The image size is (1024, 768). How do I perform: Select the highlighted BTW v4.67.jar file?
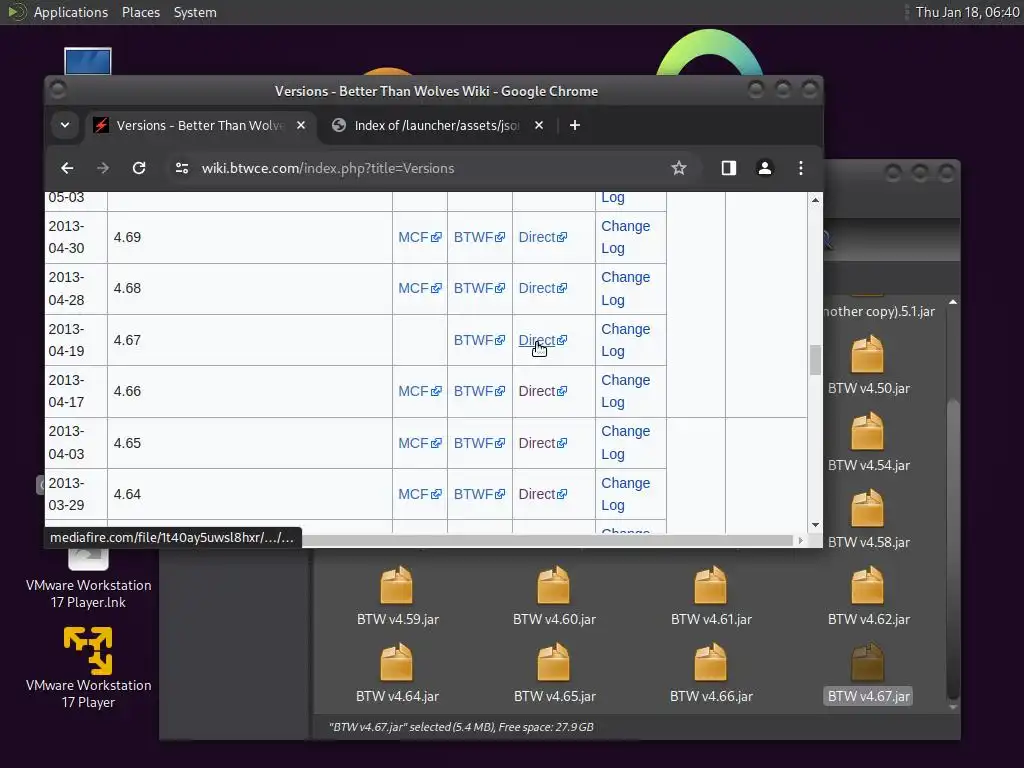click(x=868, y=674)
